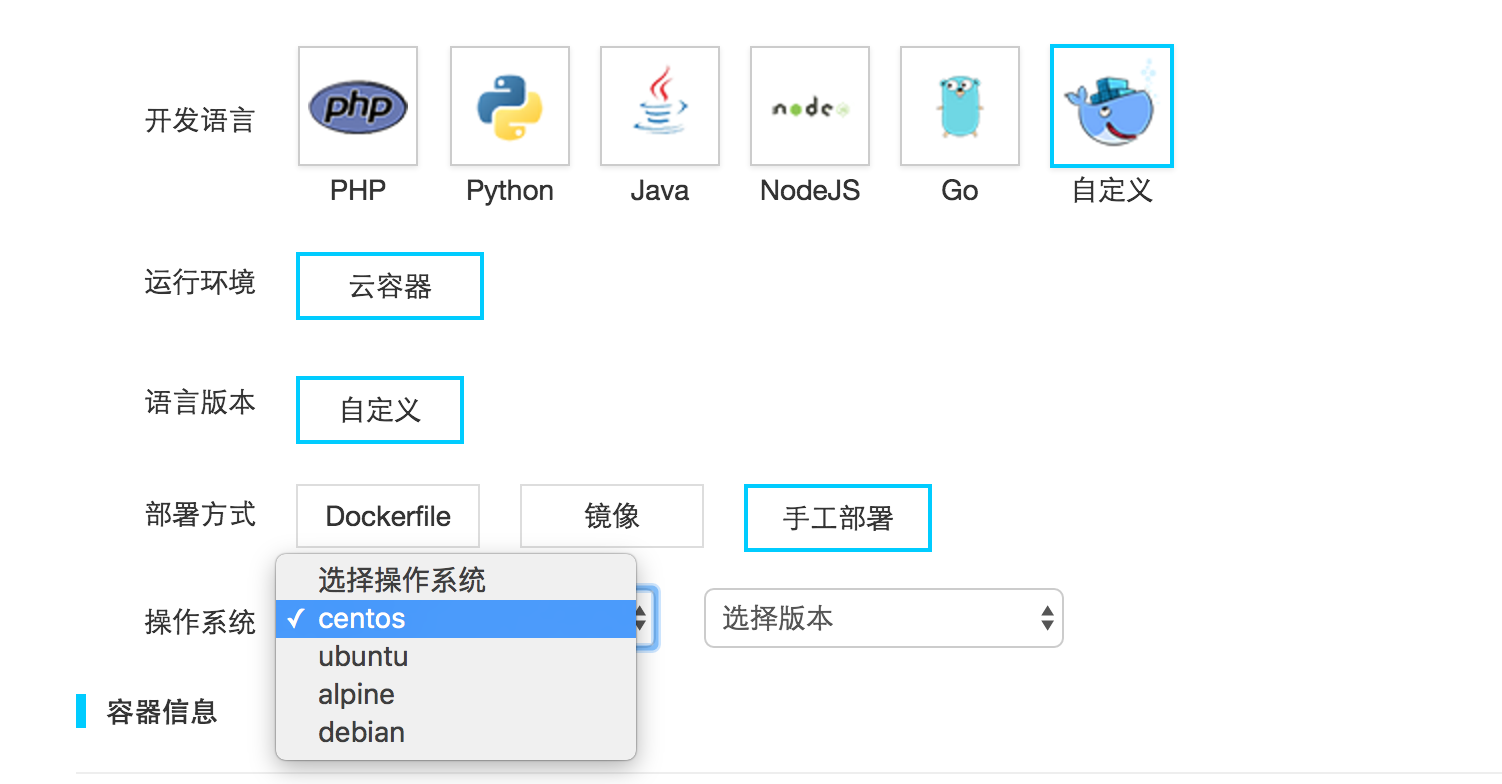
Task: Select 自定义 language version option
Action: click(380, 410)
